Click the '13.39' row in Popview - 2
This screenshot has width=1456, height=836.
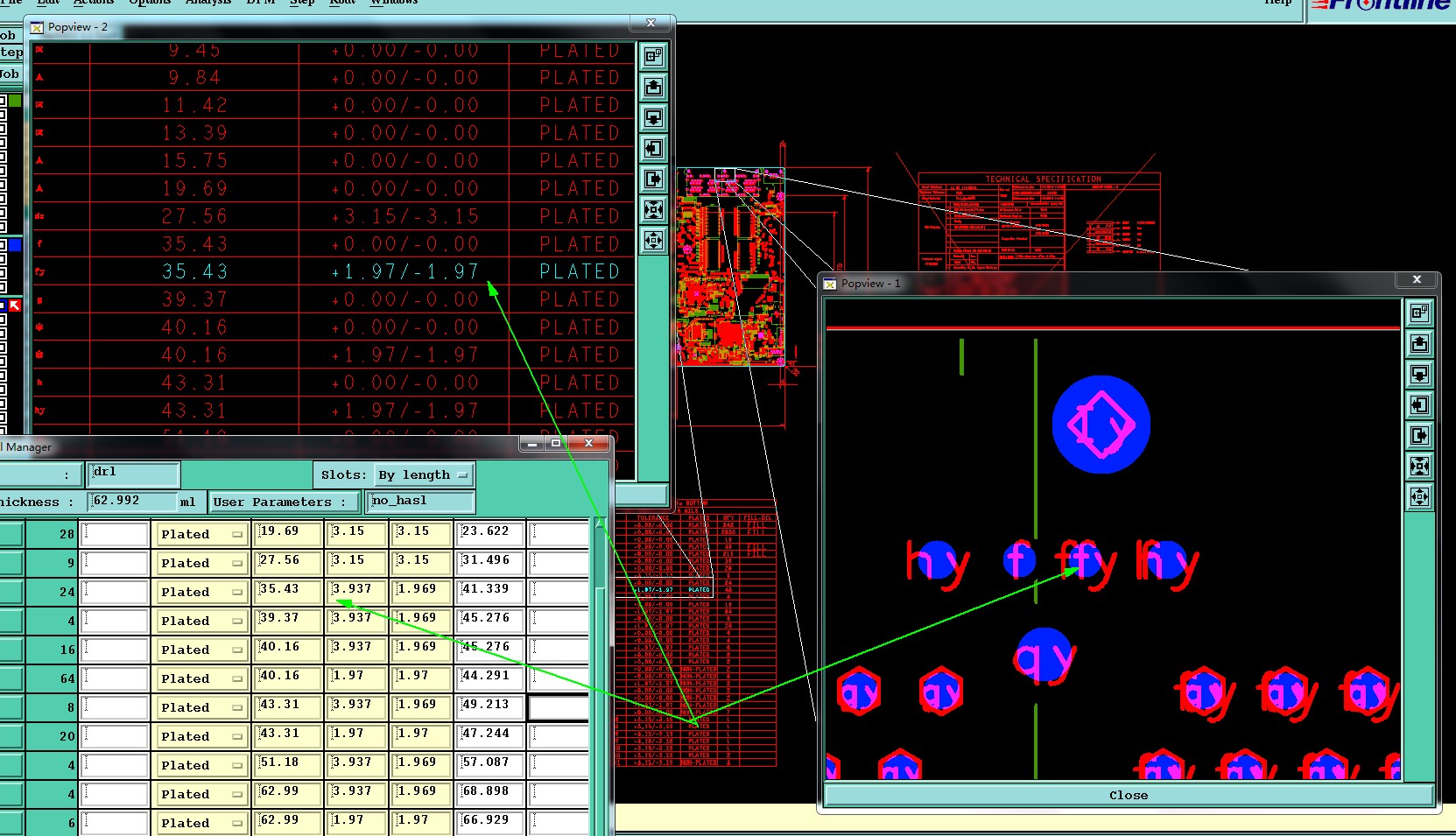point(333,133)
